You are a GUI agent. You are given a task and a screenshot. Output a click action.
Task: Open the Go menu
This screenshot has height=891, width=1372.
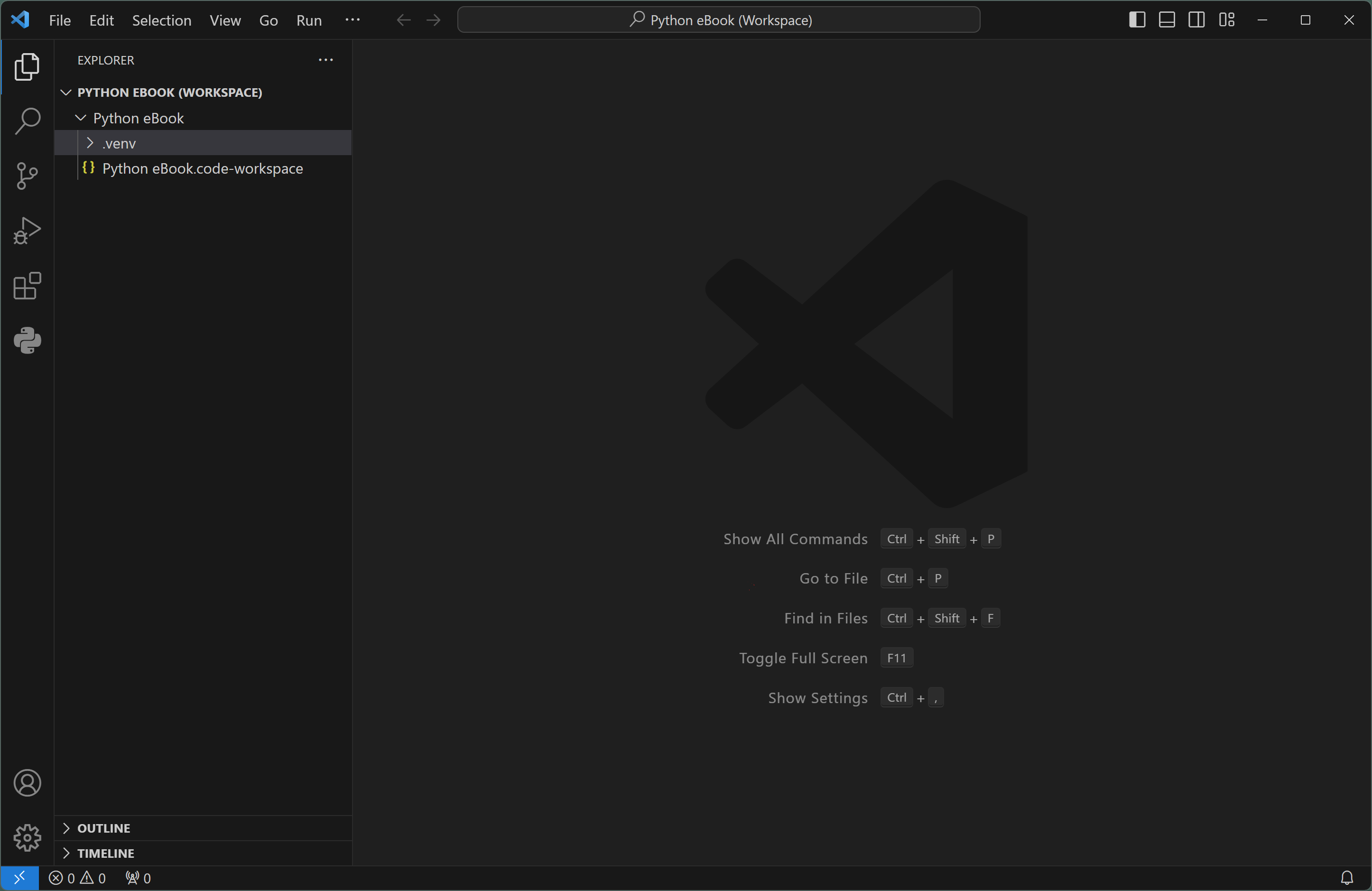pos(269,20)
